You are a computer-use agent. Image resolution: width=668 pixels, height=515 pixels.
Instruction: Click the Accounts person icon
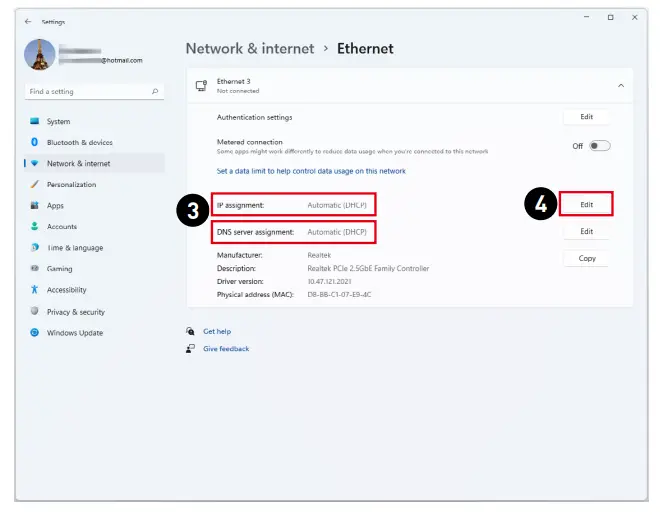click(x=35, y=227)
